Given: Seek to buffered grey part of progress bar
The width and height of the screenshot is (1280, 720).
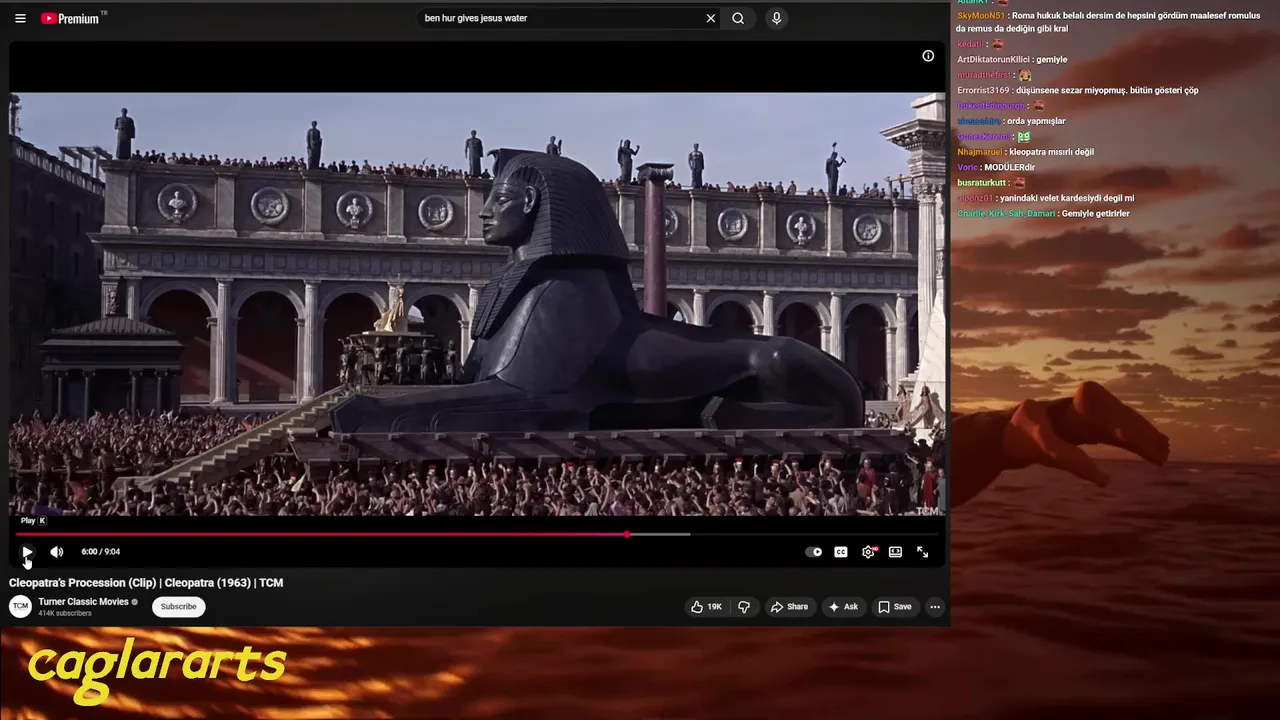Looking at the screenshot, I should coord(660,534).
